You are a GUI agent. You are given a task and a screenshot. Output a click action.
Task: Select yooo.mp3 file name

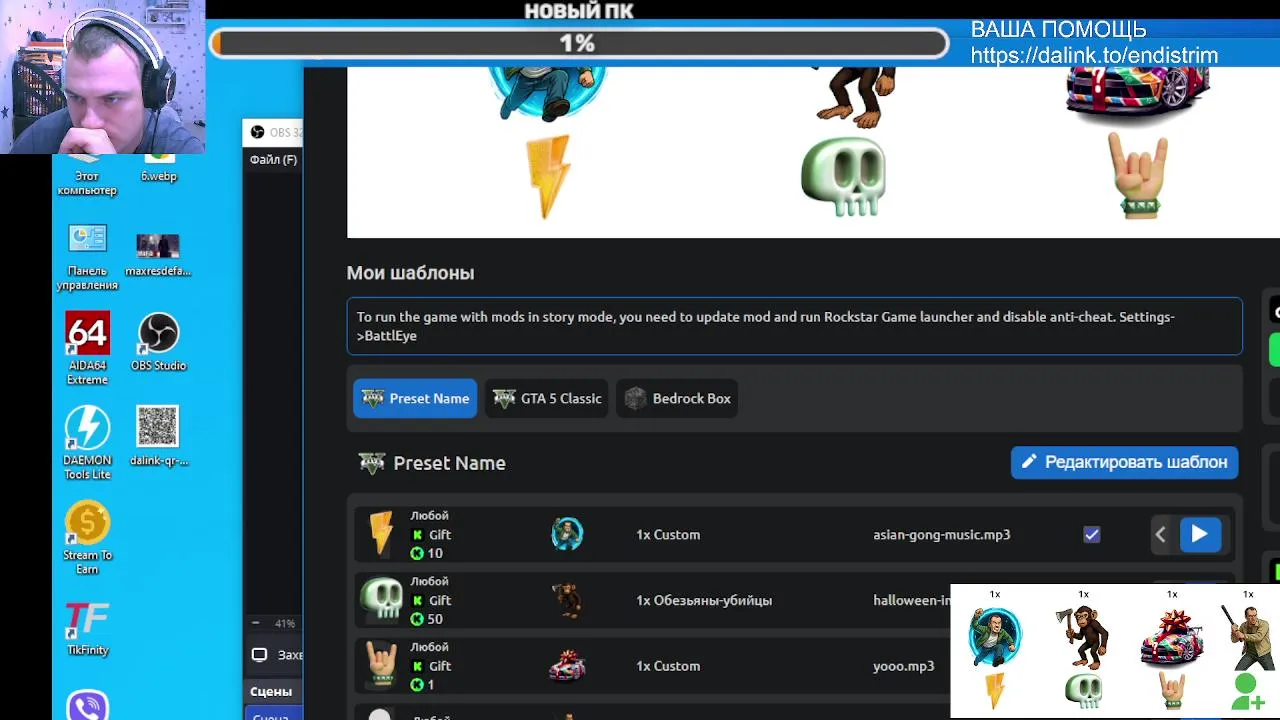[903, 666]
